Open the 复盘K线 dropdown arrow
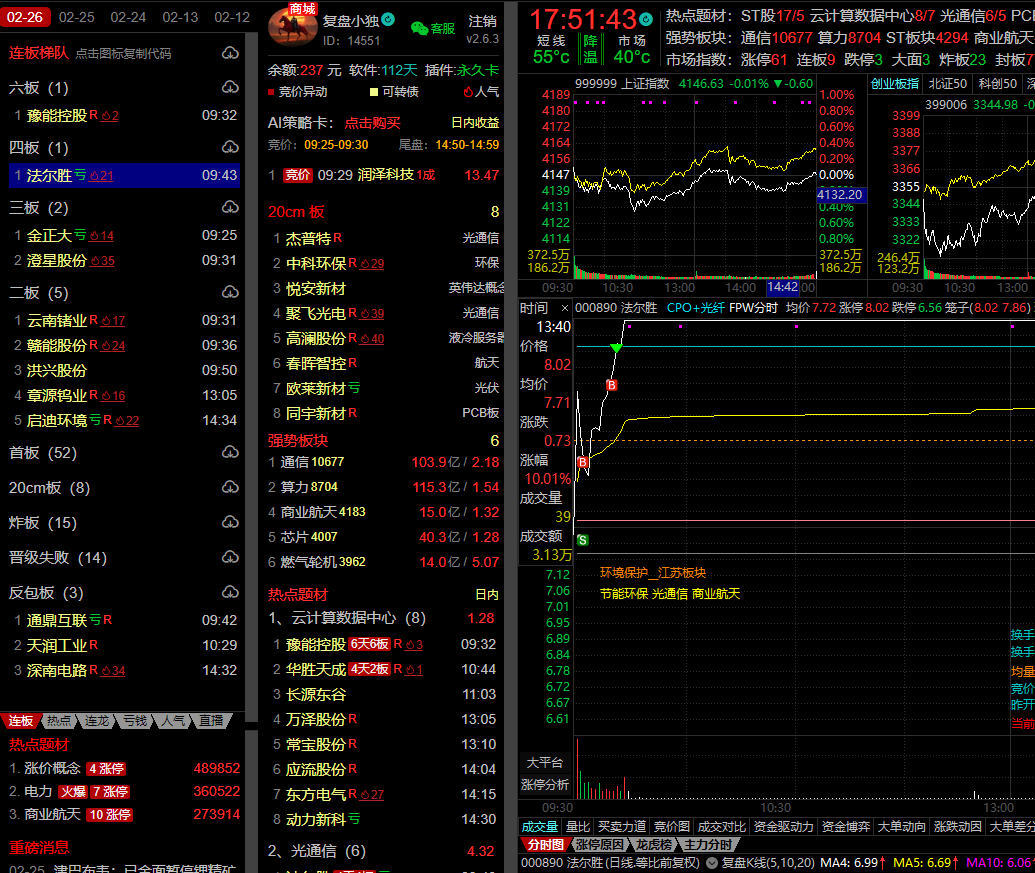 [711, 863]
